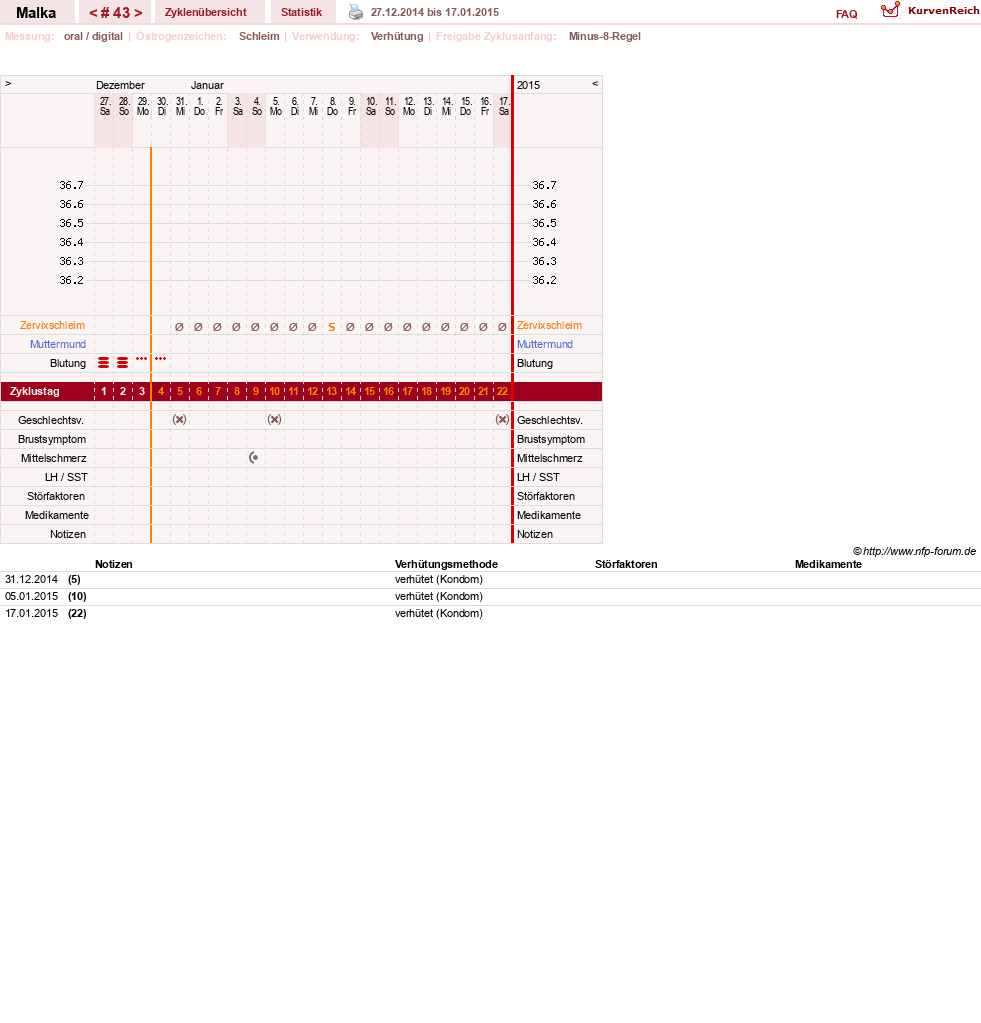
Task: Click the right Brustsymptom row label
Action: click(551, 439)
